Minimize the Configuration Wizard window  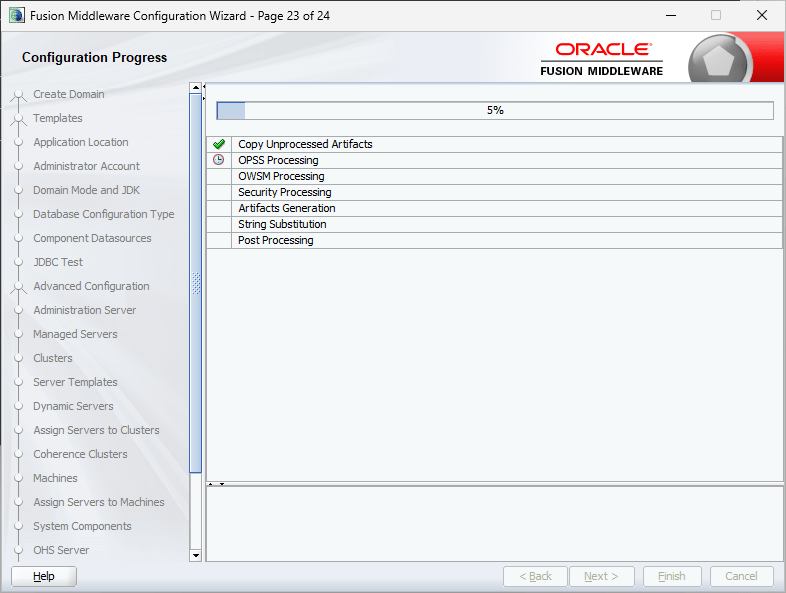671,16
